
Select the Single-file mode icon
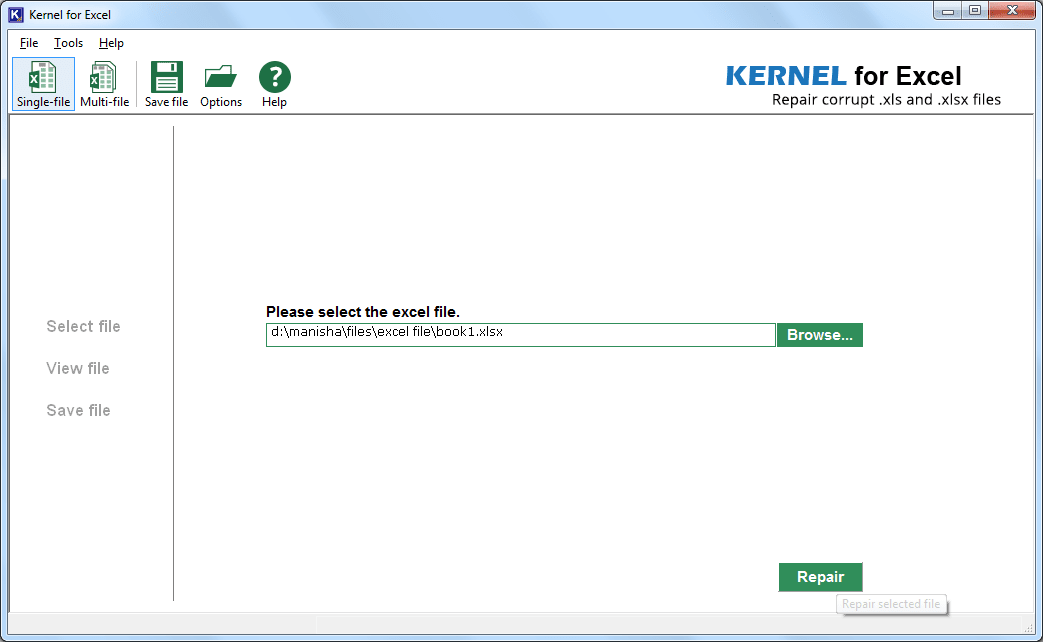[43, 84]
